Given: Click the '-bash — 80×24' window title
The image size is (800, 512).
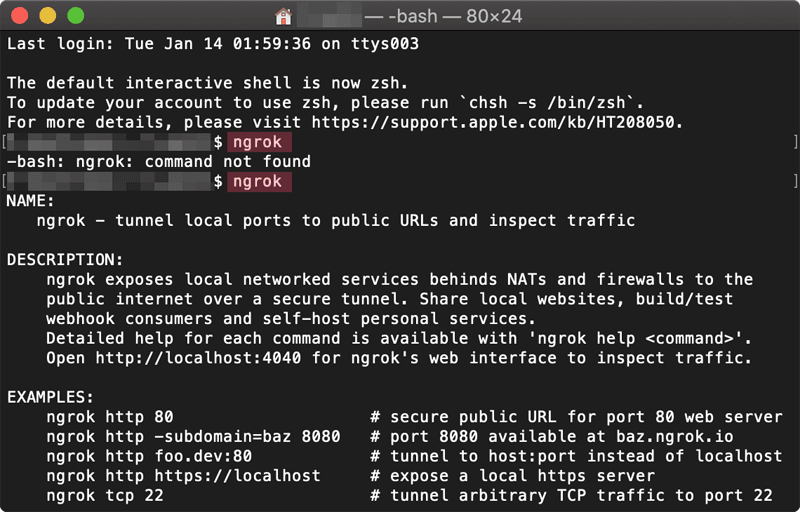Looking at the screenshot, I should coord(444,16).
